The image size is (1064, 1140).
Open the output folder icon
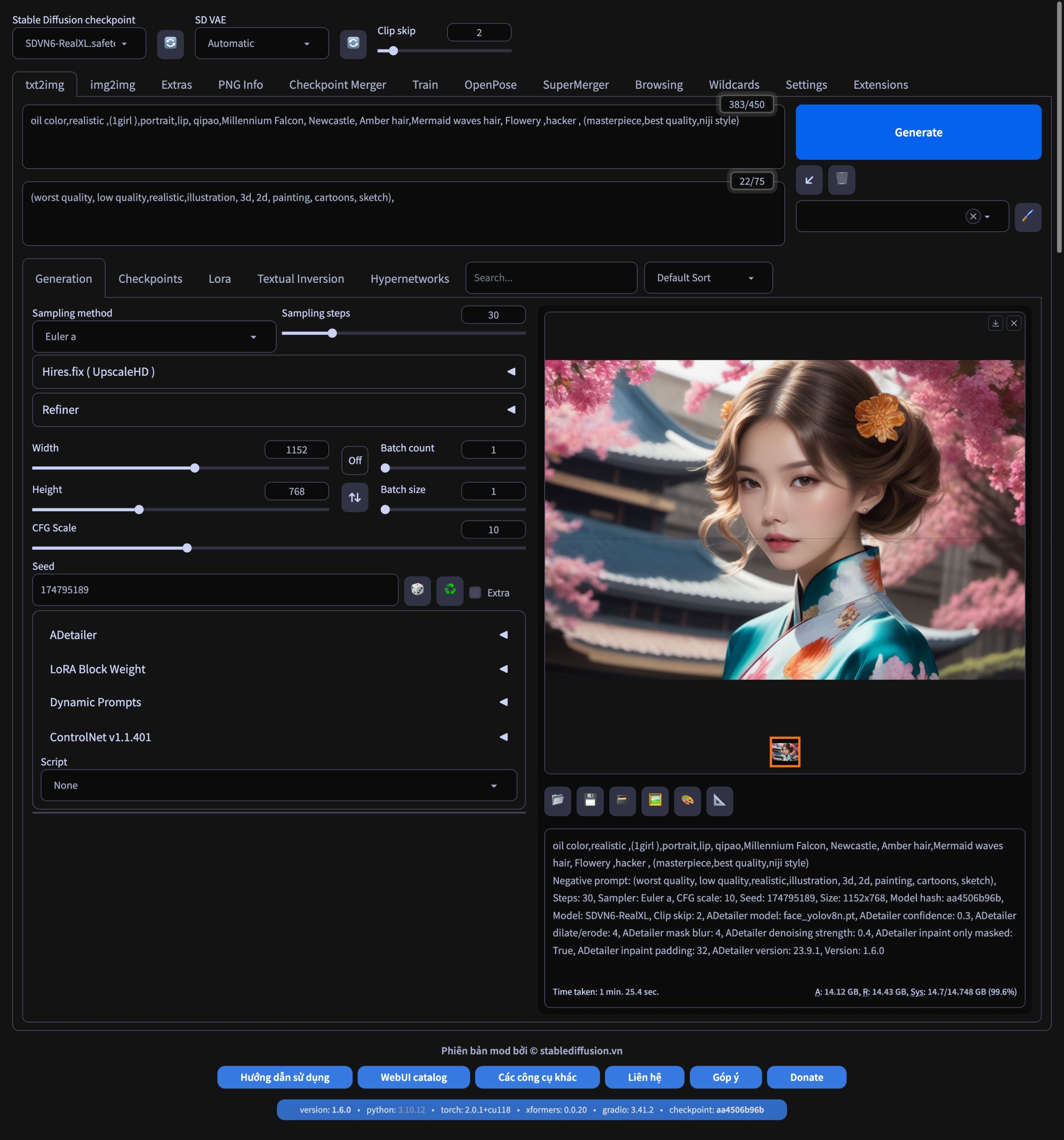pyautogui.click(x=557, y=801)
